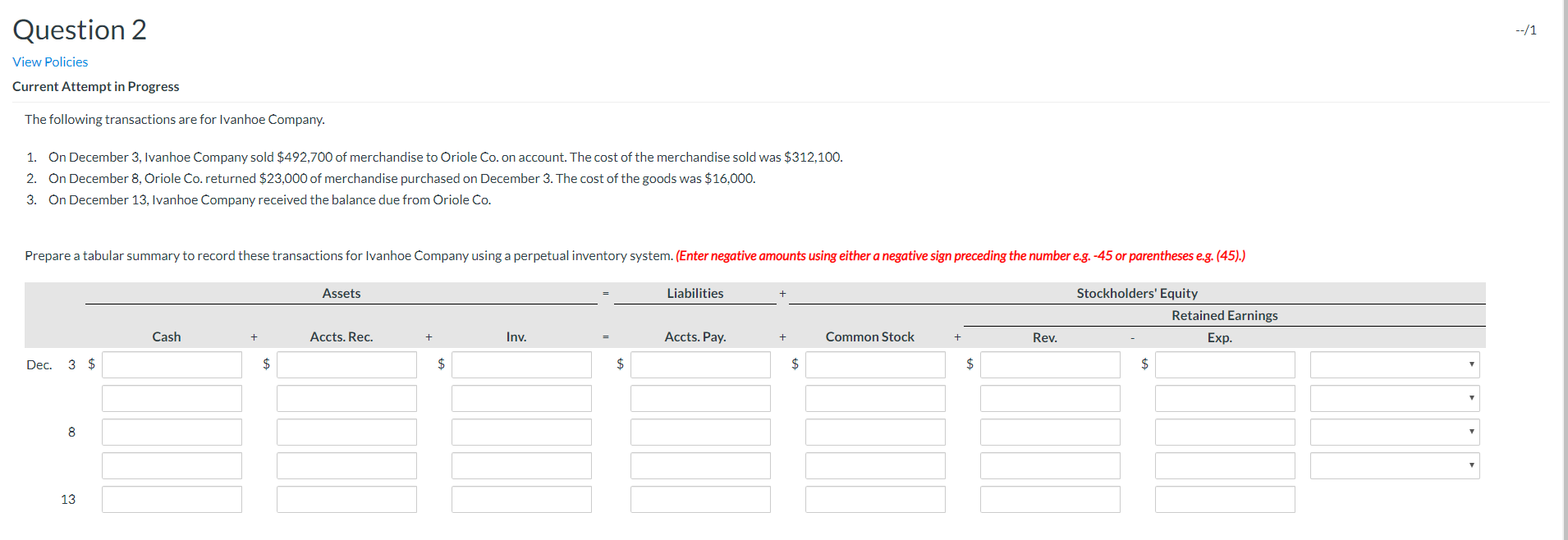The image size is (1568, 540).
Task: Click the Cash field on the row below Dec. 3
Action: point(172,398)
